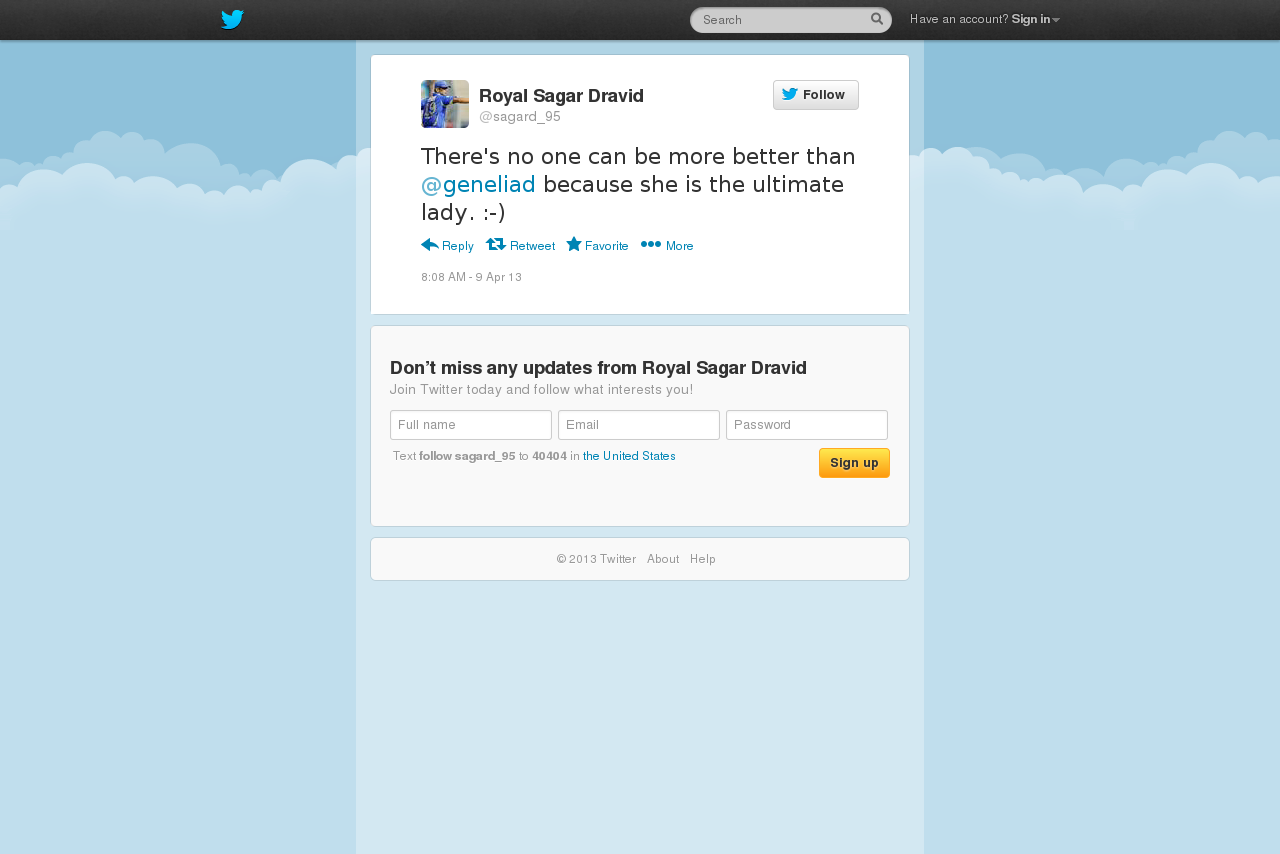This screenshot has height=854, width=1280.
Task: Click the © 2013 Twitter footer text
Action: pos(596,559)
